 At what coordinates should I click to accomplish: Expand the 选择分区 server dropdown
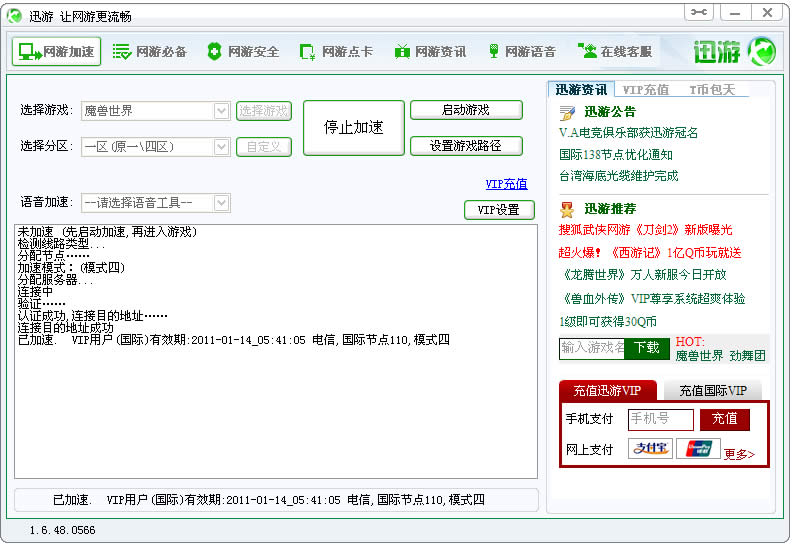(222, 147)
